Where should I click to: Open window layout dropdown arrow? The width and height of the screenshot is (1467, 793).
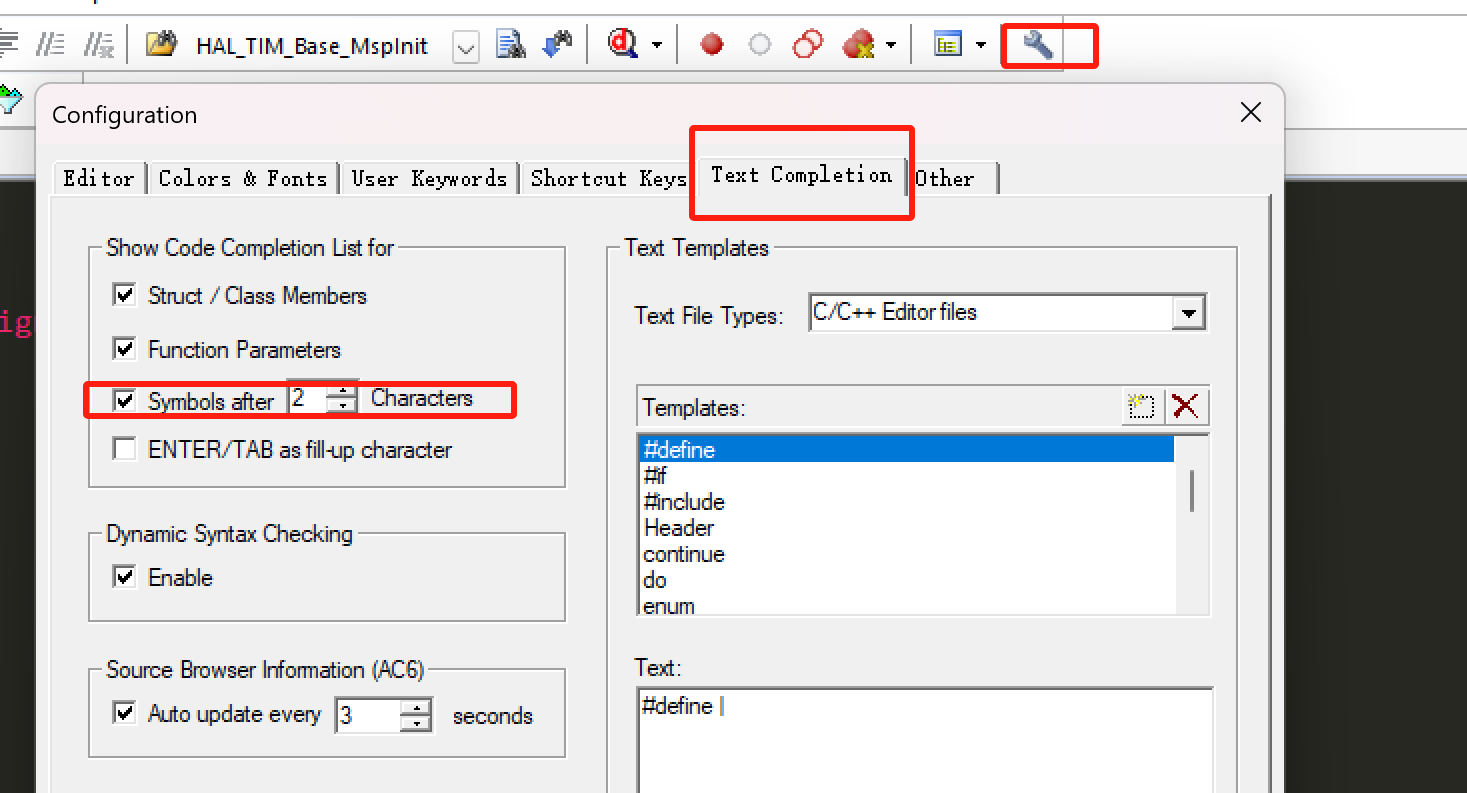981,45
